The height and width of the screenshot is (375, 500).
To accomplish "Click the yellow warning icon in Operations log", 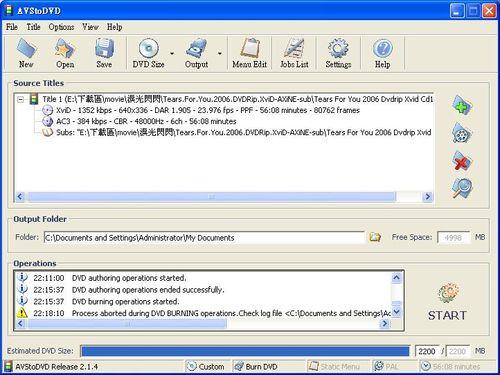I will 22,313.
